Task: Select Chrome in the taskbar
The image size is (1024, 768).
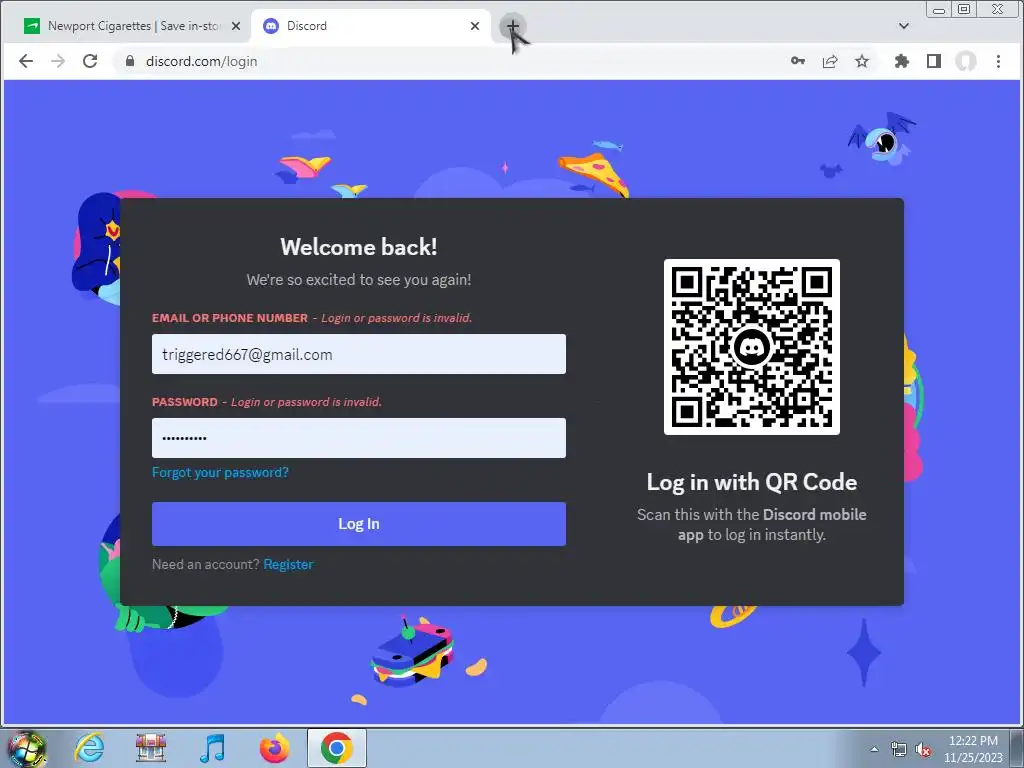Action: pyautogui.click(x=336, y=748)
